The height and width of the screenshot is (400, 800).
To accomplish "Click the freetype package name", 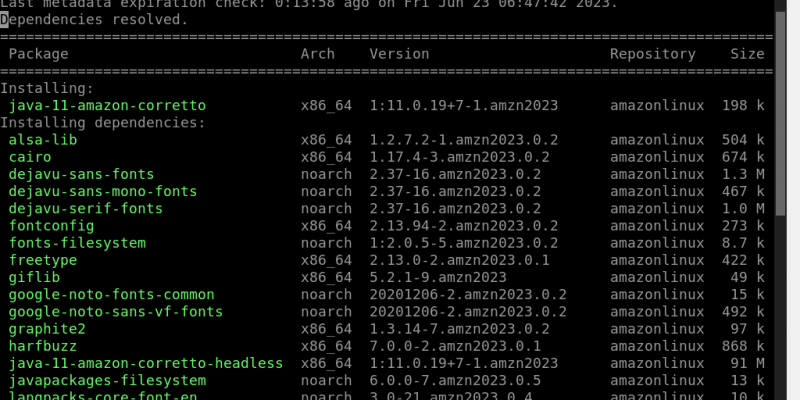I will pyautogui.click(x=43, y=260).
